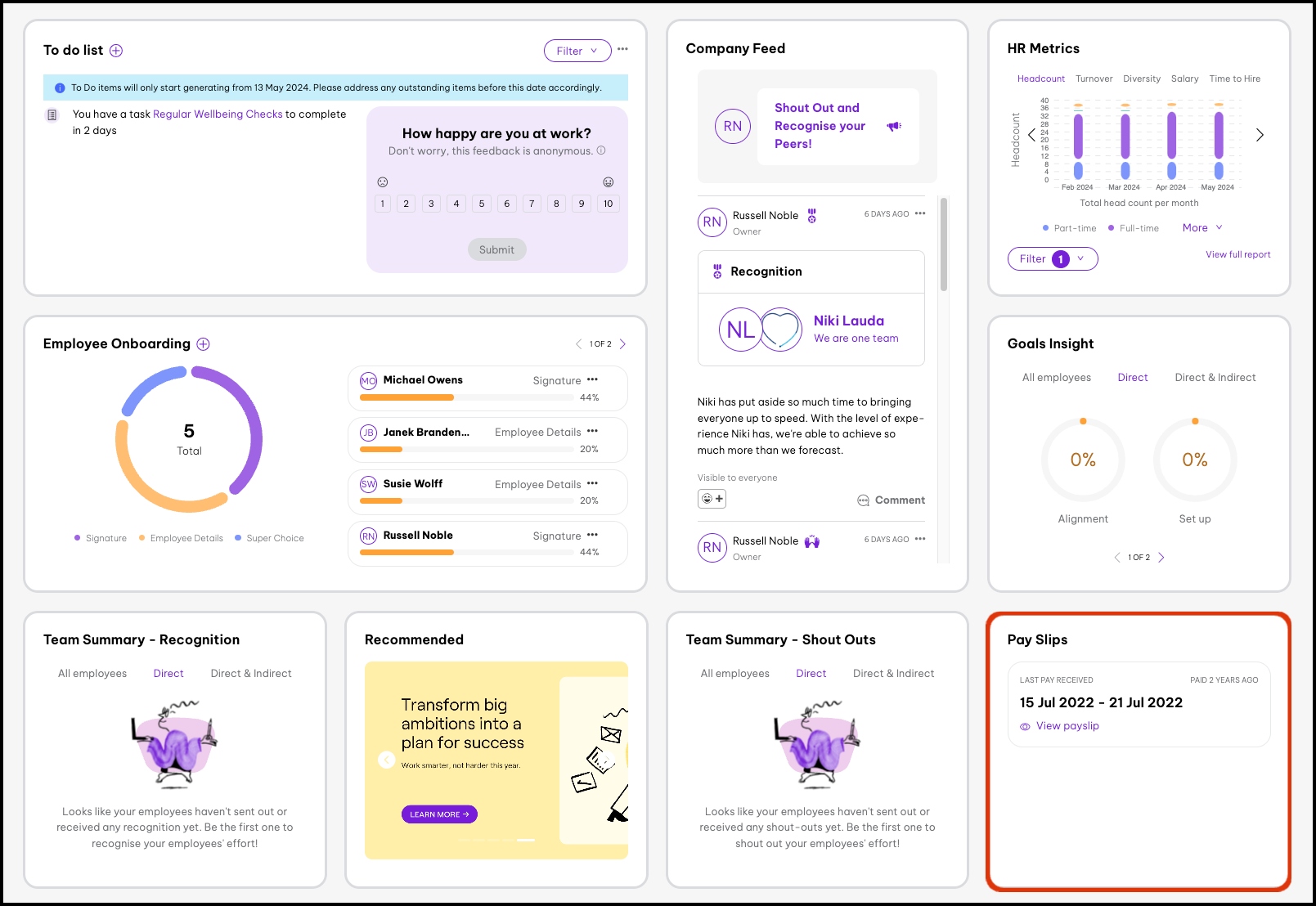
Task: Open the View payslip link
Action: click(1067, 726)
